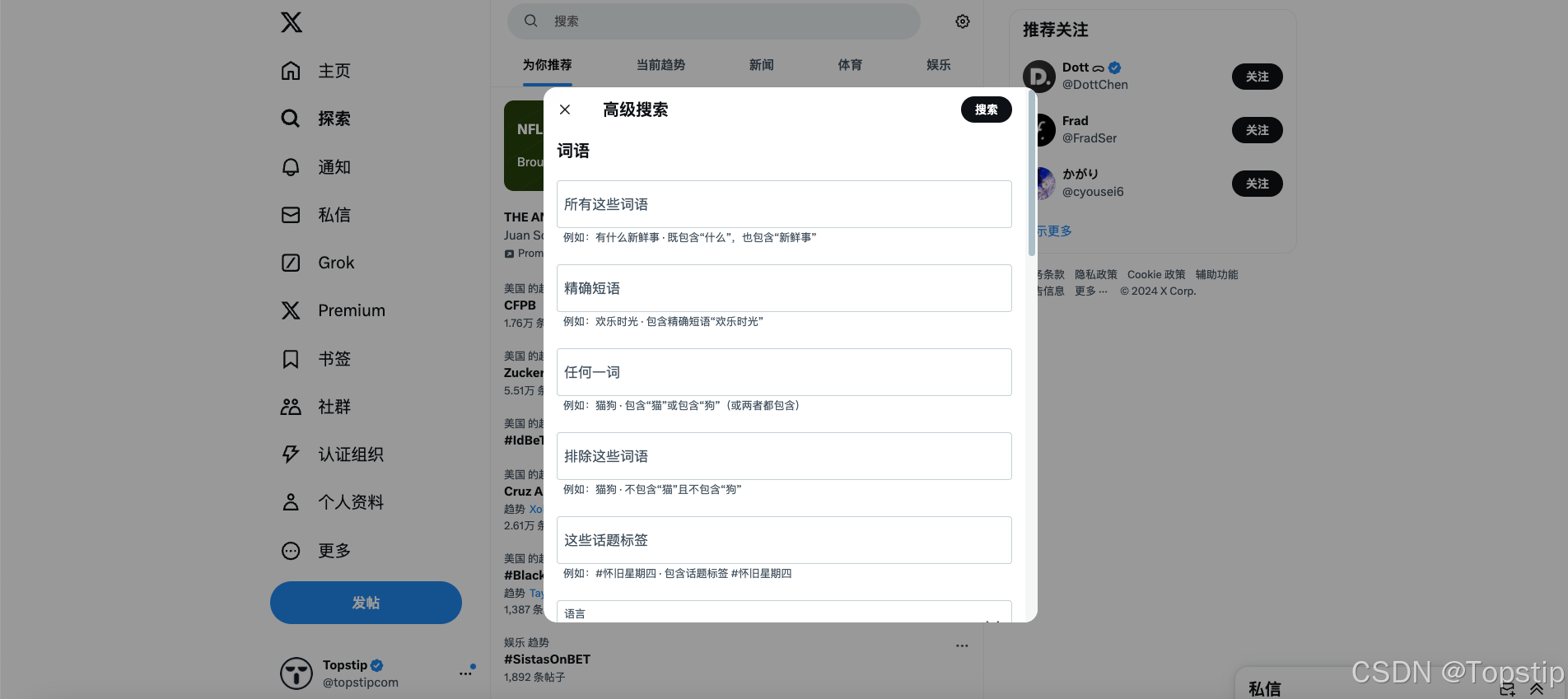Open the 更多 circle-dots icon
1568x699 pixels.
pos(291,551)
